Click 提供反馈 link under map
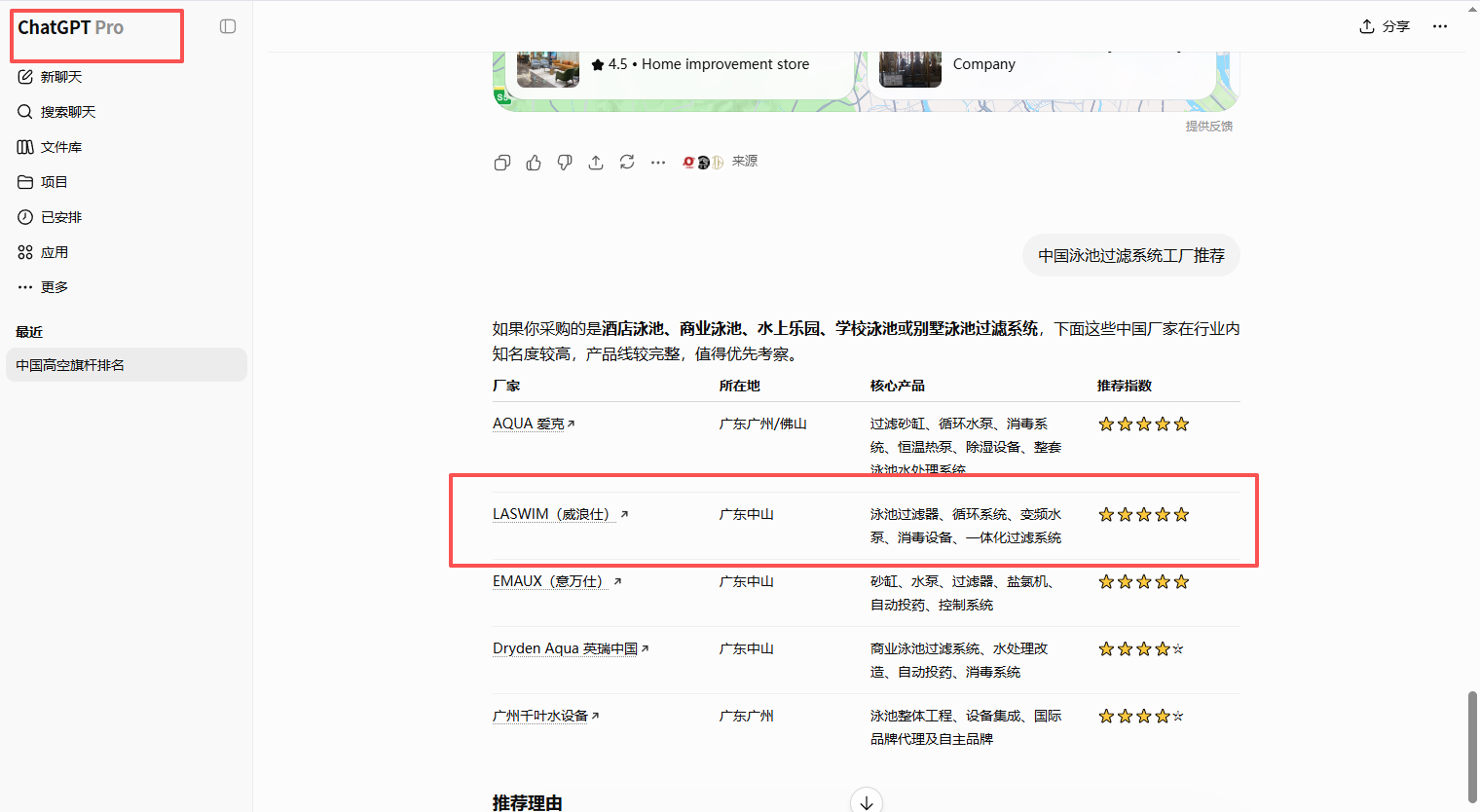Image resolution: width=1480 pixels, height=812 pixels. tap(1208, 127)
